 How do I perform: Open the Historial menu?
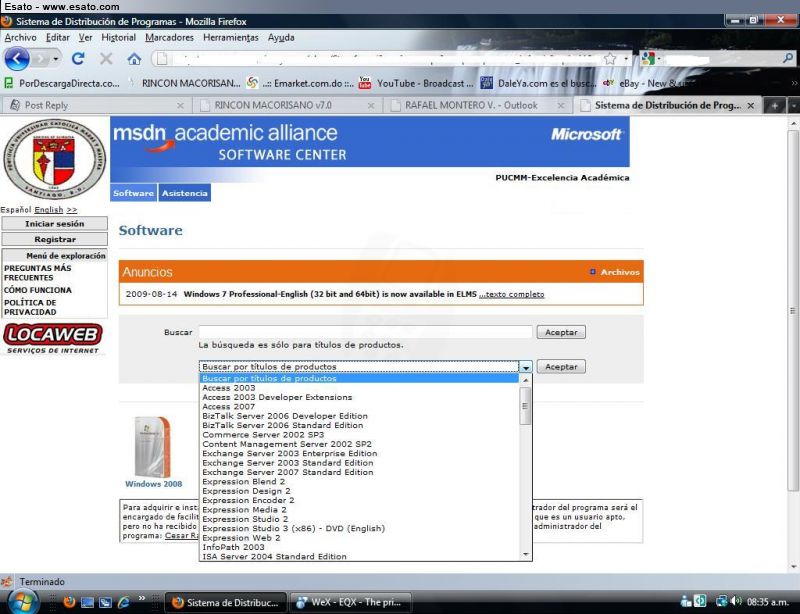coord(118,38)
